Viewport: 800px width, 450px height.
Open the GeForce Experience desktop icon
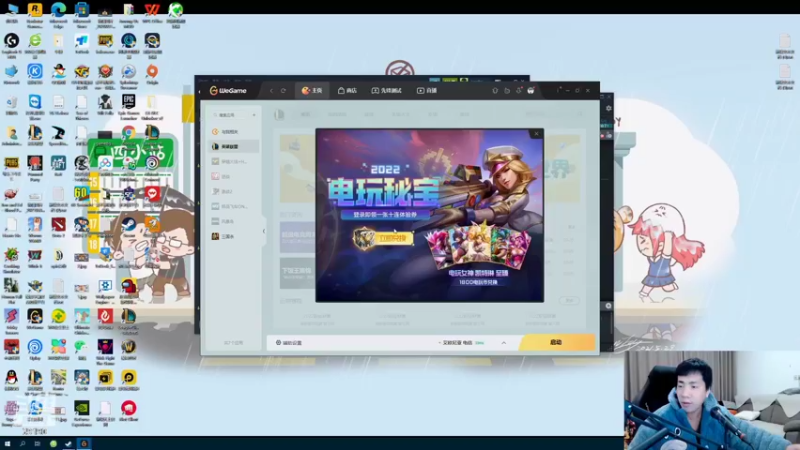click(82, 412)
